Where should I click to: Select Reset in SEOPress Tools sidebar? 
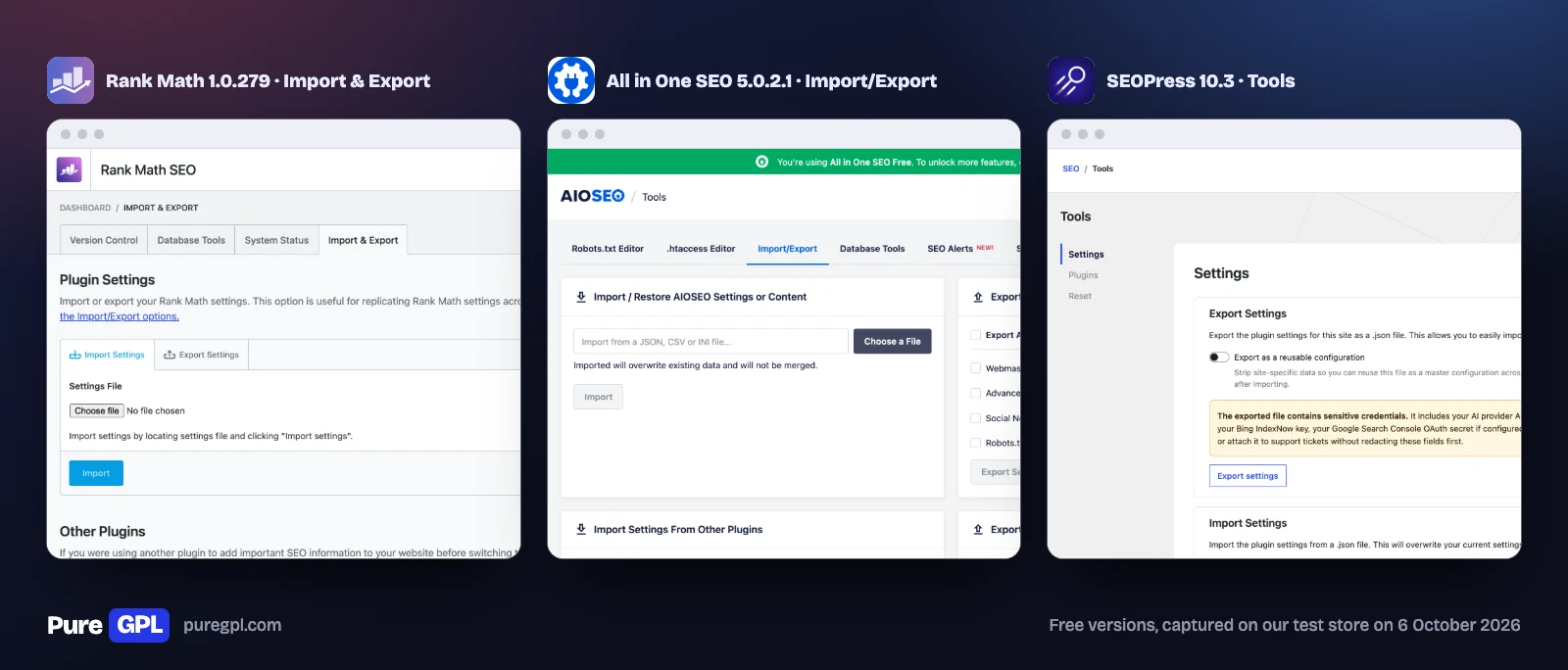(x=1080, y=296)
